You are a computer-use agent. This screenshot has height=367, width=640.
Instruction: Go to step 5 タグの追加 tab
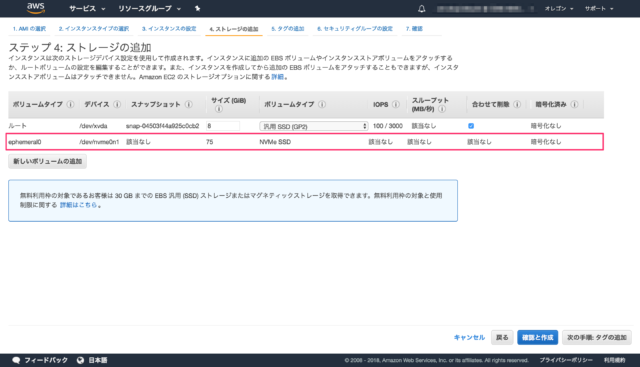click(x=288, y=29)
